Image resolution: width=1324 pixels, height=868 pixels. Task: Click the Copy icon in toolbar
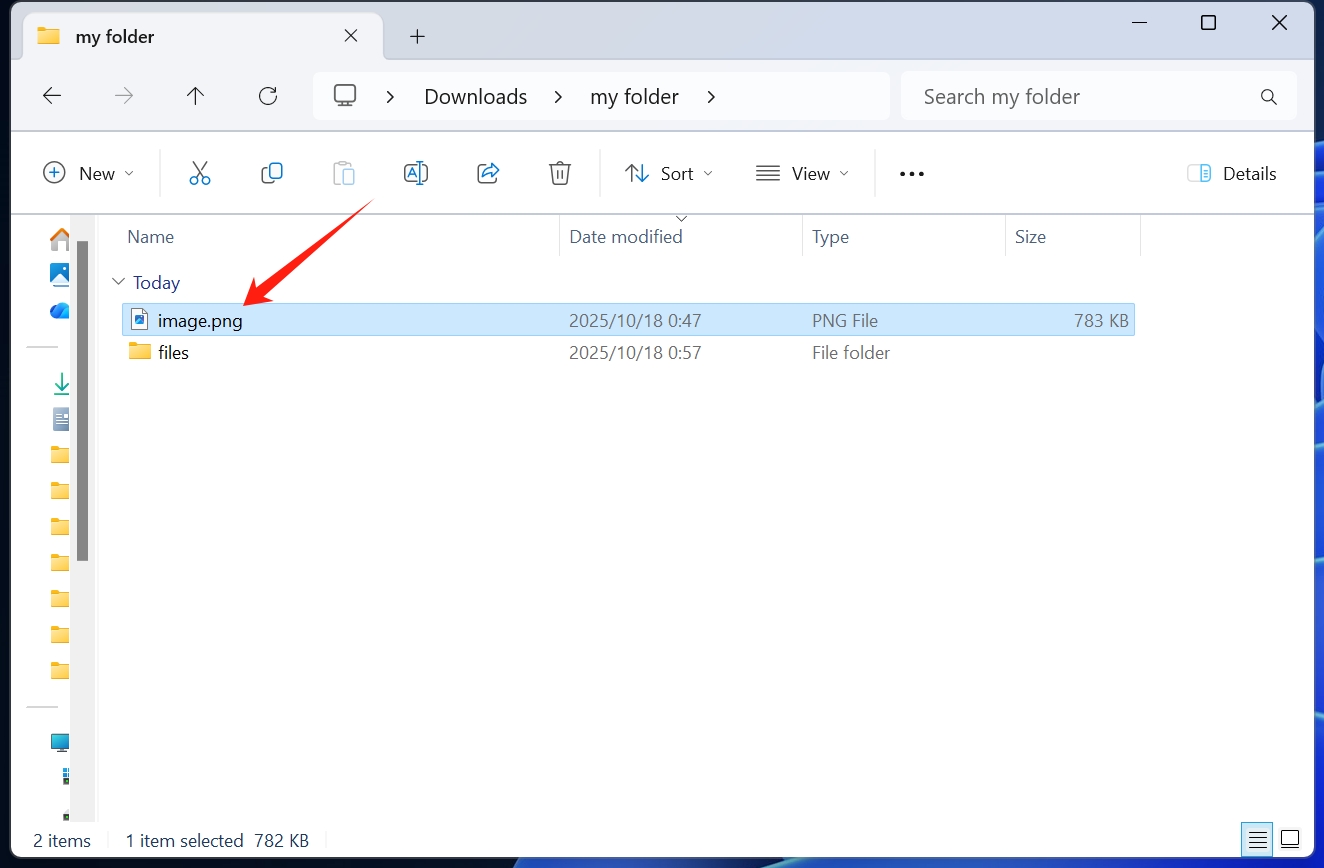271,173
